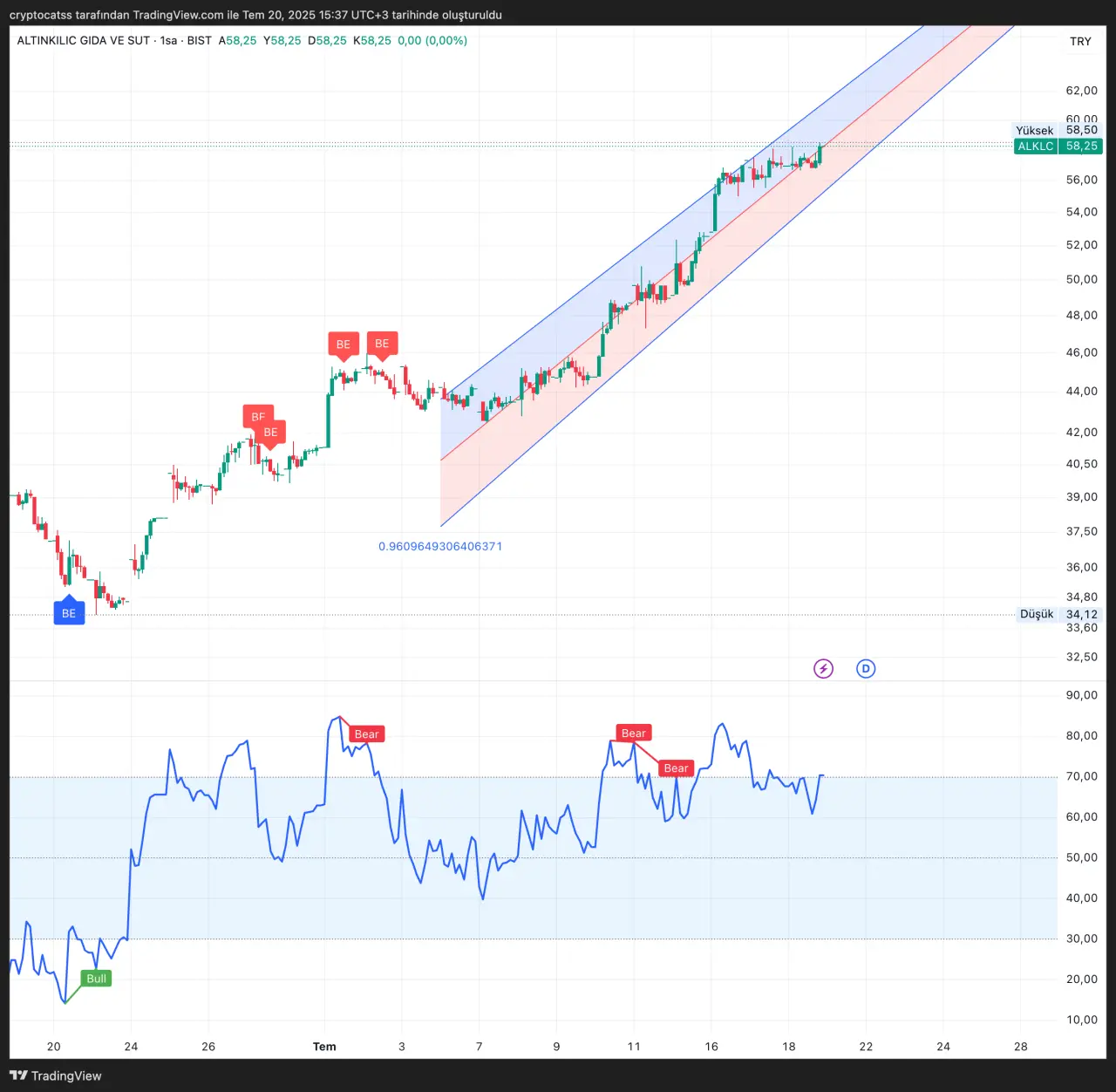Click the creator attribution text cryptocatss at the top

click(x=41, y=15)
